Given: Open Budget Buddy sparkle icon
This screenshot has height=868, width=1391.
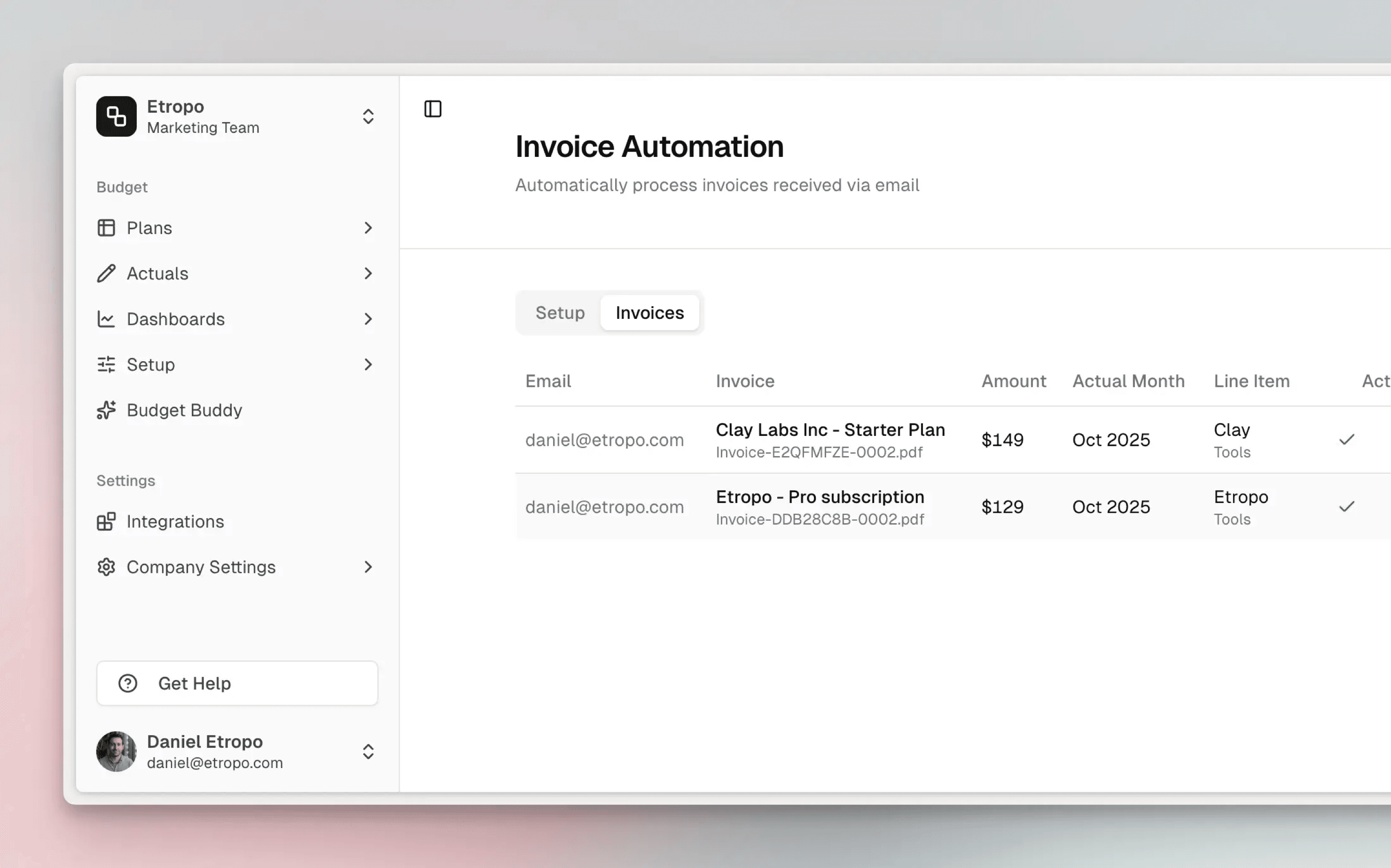Looking at the screenshot, I should [x=106, y=410].
